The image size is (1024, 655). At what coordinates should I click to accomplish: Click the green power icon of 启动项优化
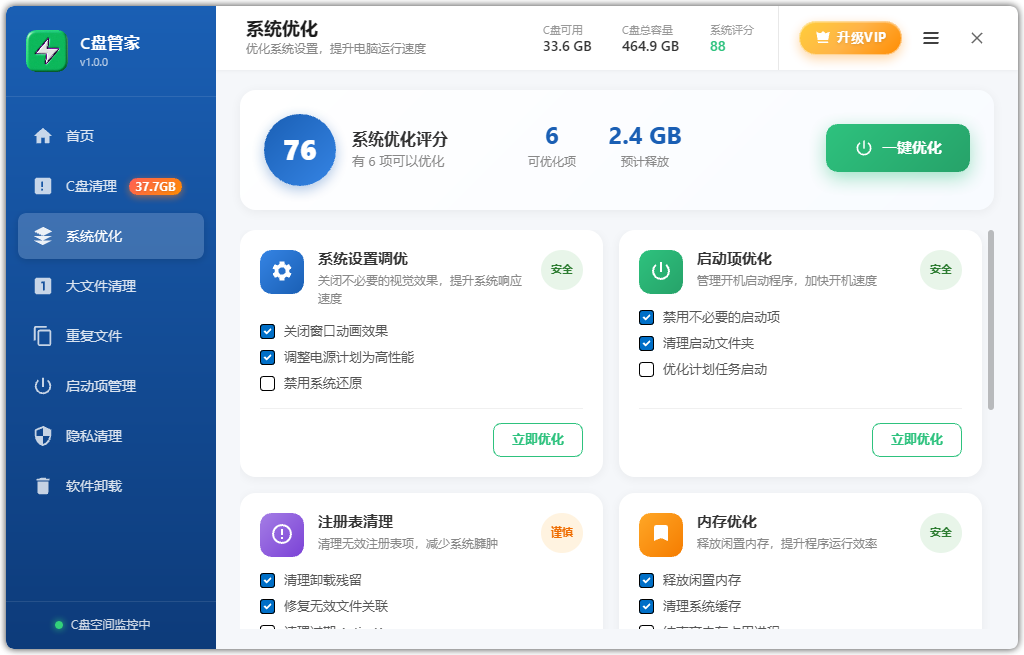[x=661, y=271]
